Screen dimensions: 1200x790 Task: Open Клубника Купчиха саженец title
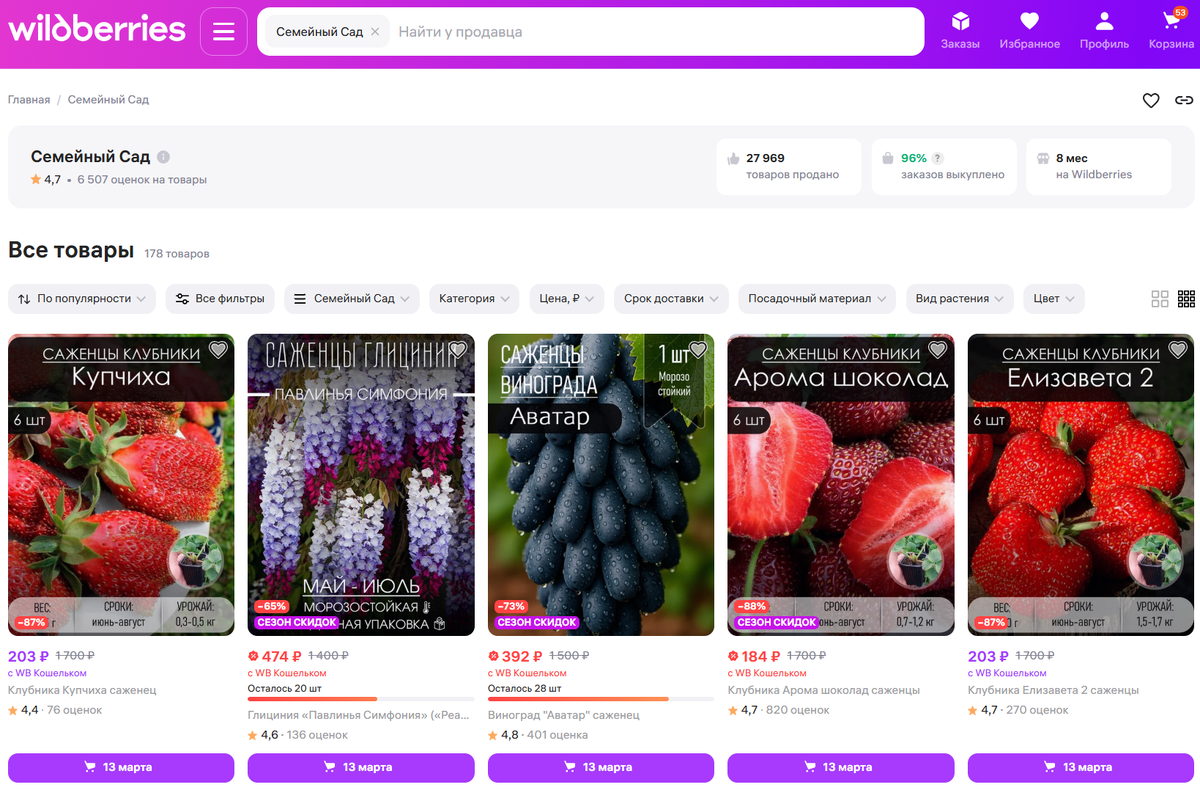tap(82, 690)
